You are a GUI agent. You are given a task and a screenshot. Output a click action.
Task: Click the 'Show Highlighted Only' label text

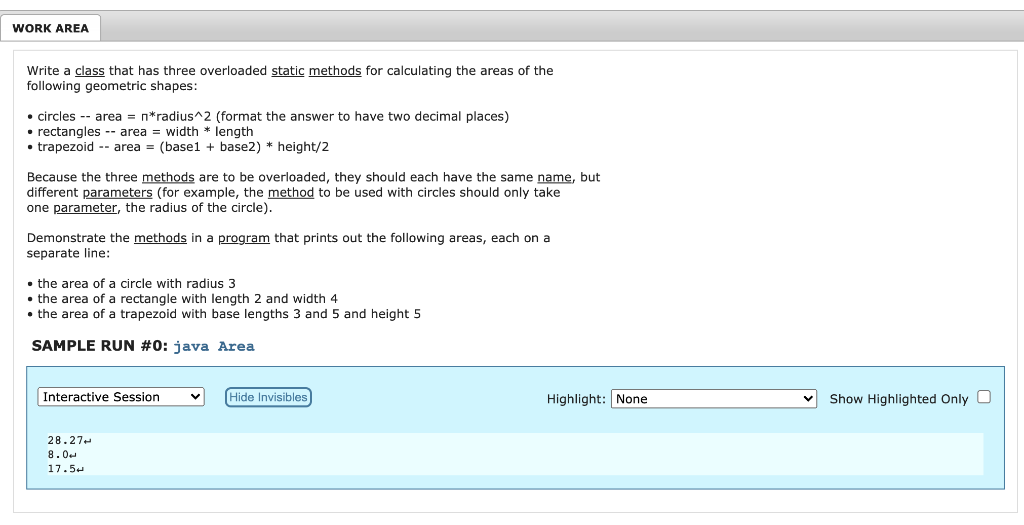point(899,399)
